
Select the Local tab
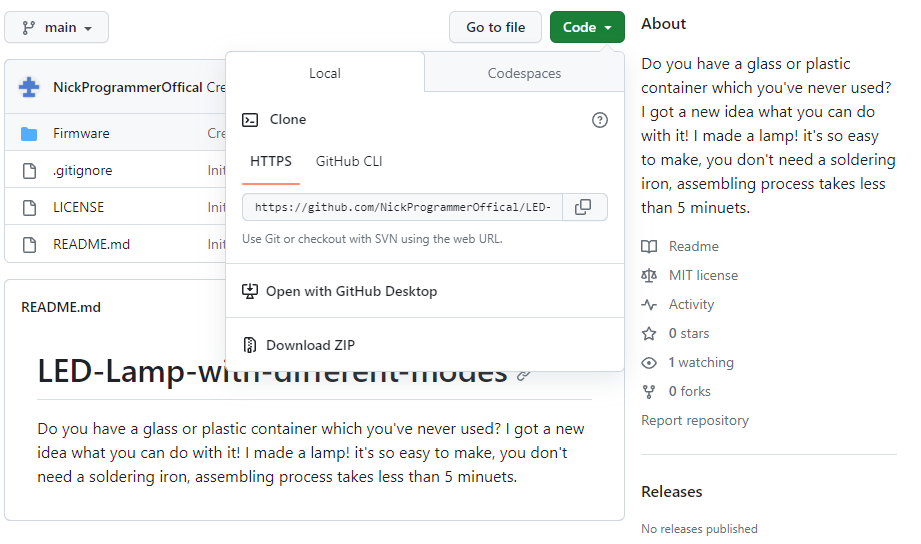pos(325,73)
